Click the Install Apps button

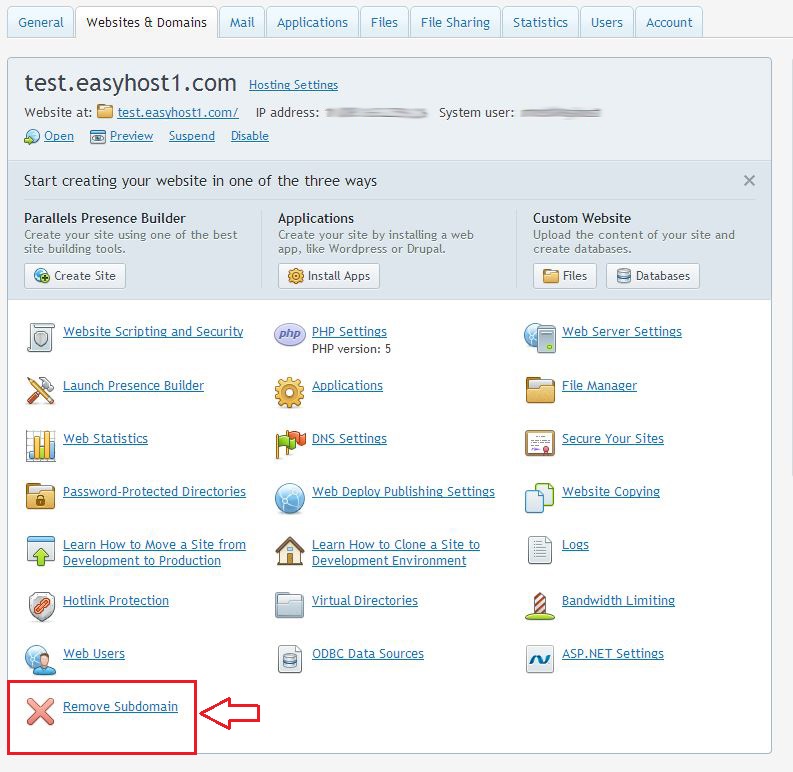pos(329,276)
